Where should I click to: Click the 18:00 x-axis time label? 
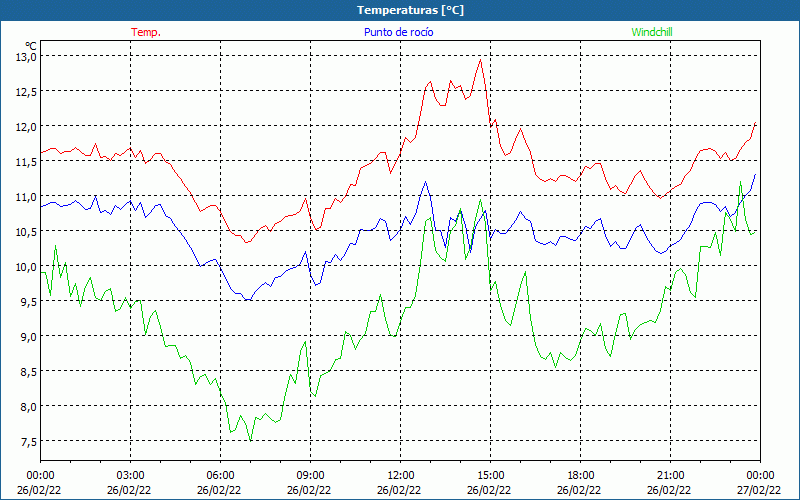pyautogui.click(x=580, y=476)
